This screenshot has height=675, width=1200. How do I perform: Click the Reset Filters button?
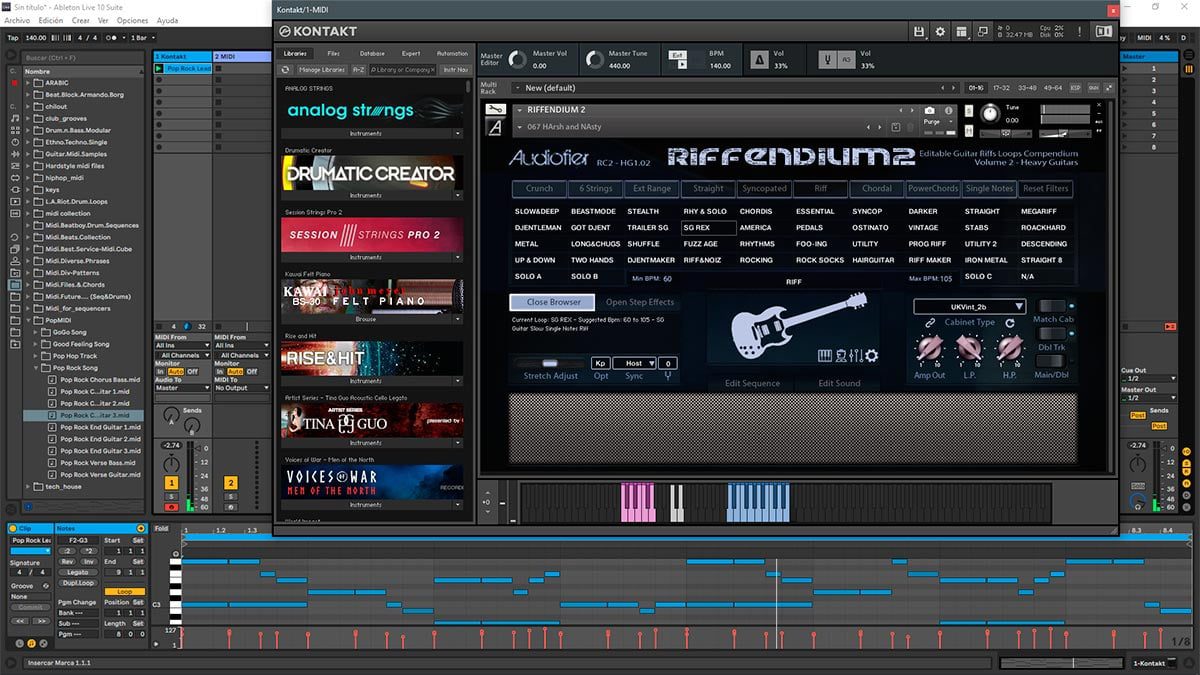pos(1045,188)
